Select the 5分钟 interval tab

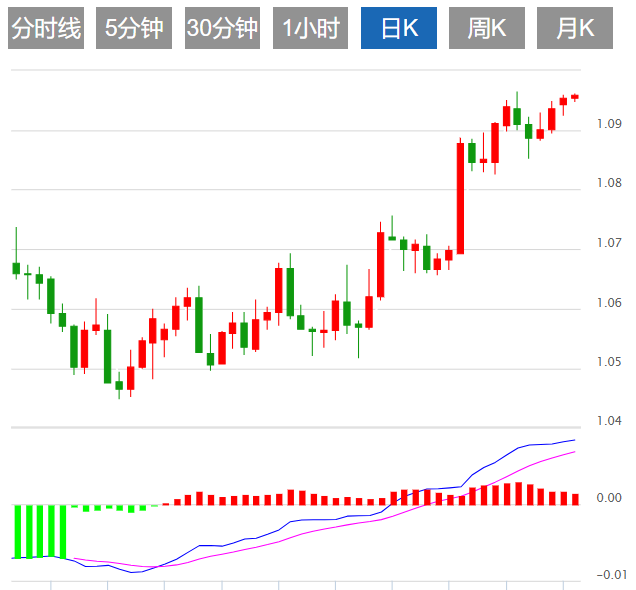134,28
